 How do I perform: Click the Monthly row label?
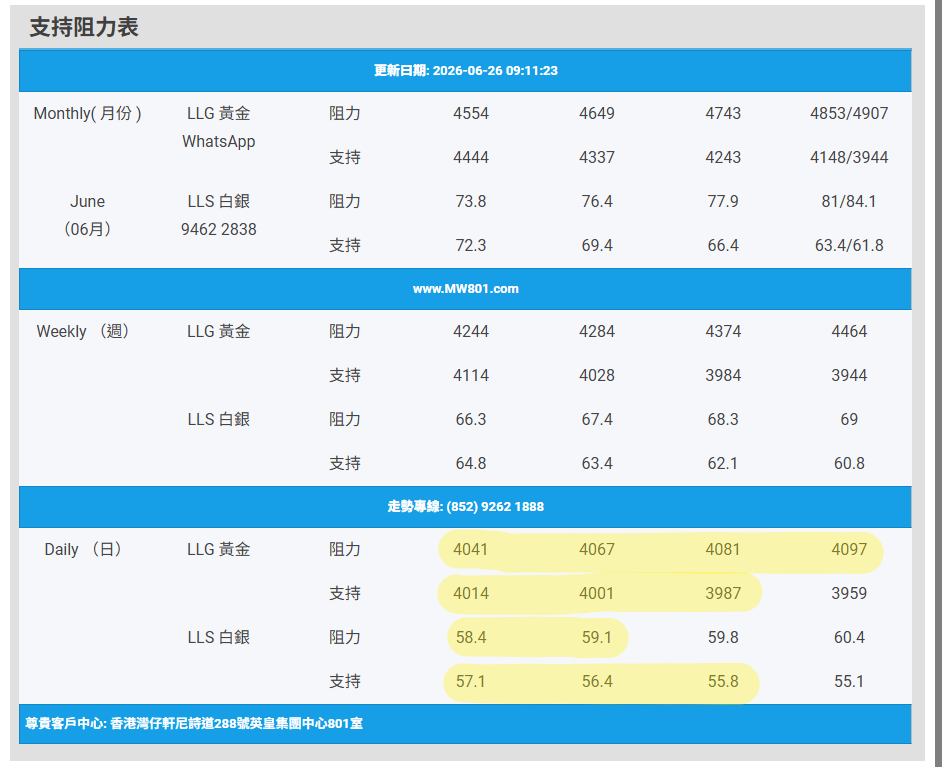pyautogui.click(x=88, y=114)
